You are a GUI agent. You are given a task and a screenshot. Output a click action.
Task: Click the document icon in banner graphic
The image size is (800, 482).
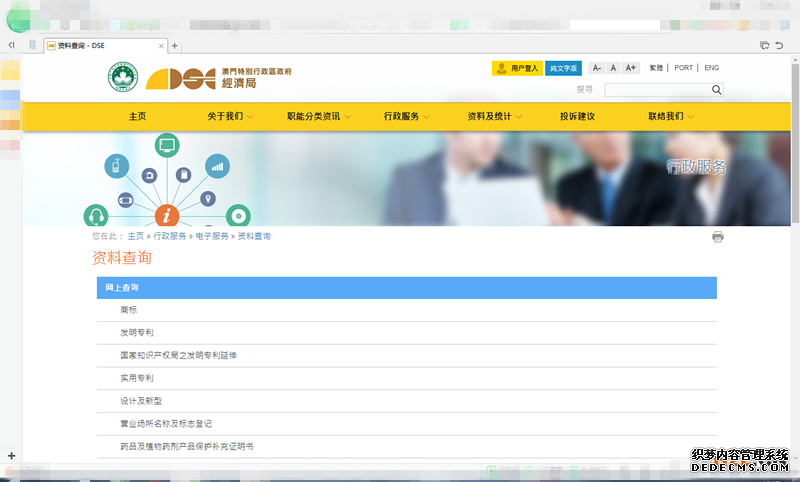point(184,175)
